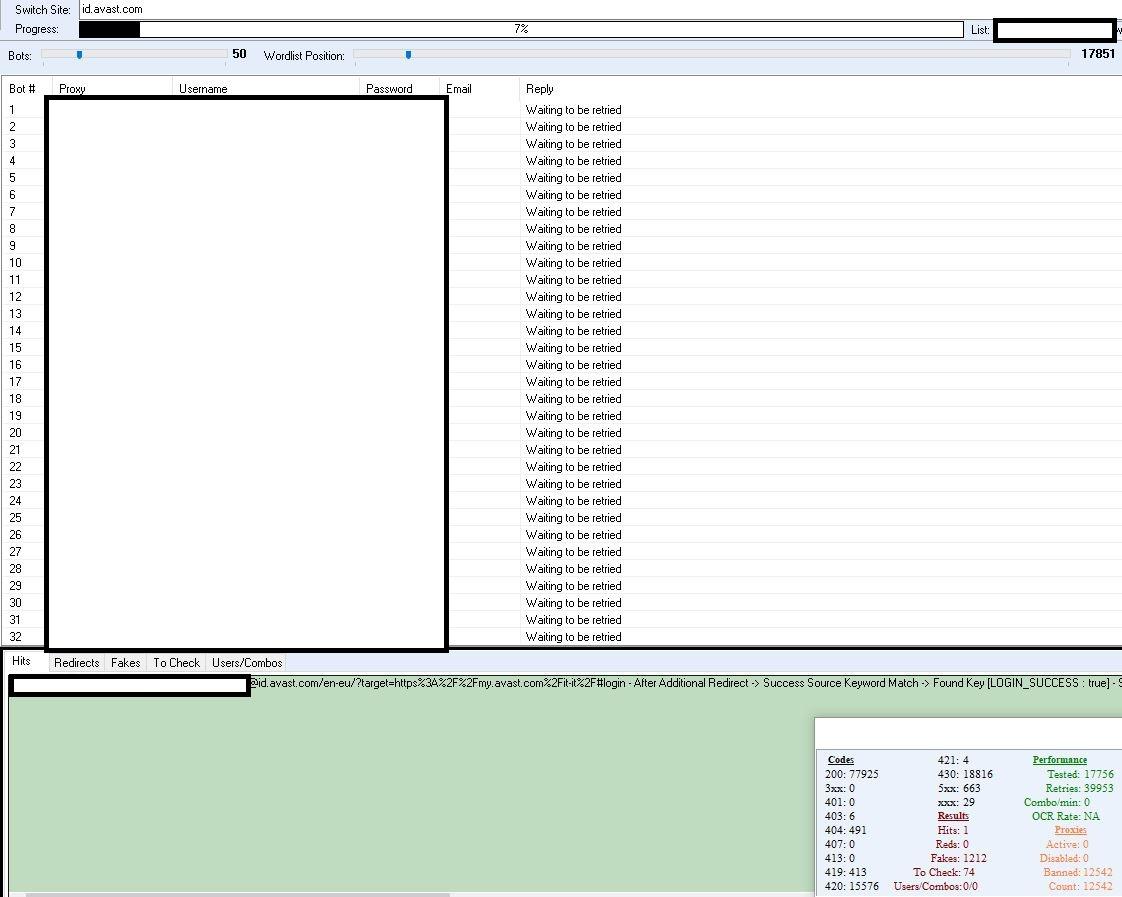The width and height of the screenshot is (1122, 897).
Task: Click the Proxy column header
Action: (72, 89)
